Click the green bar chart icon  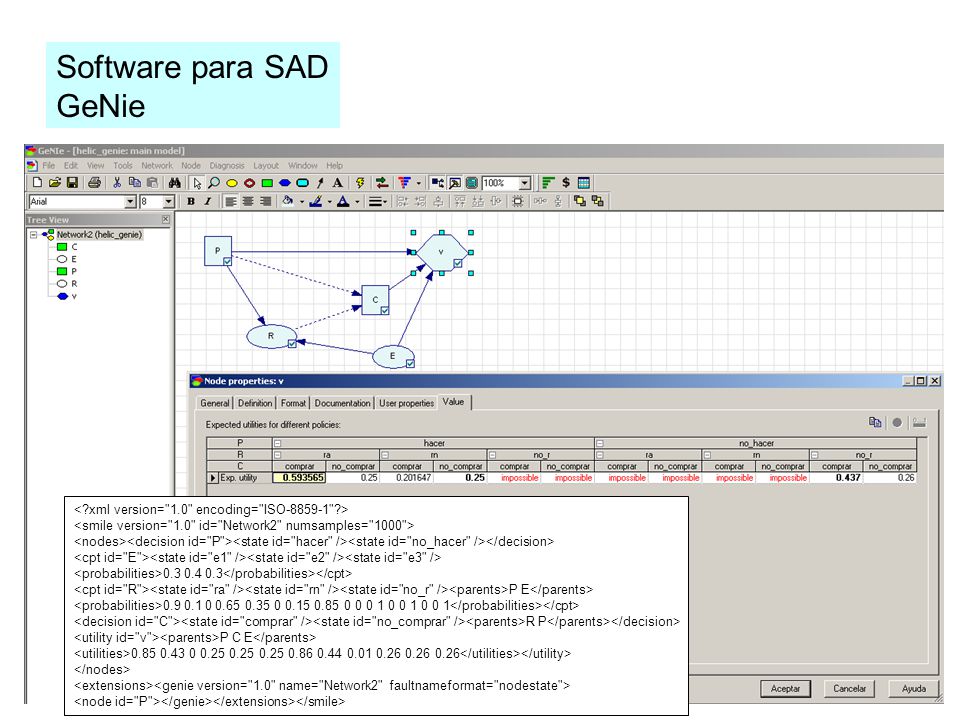click(x=548, y=182)
